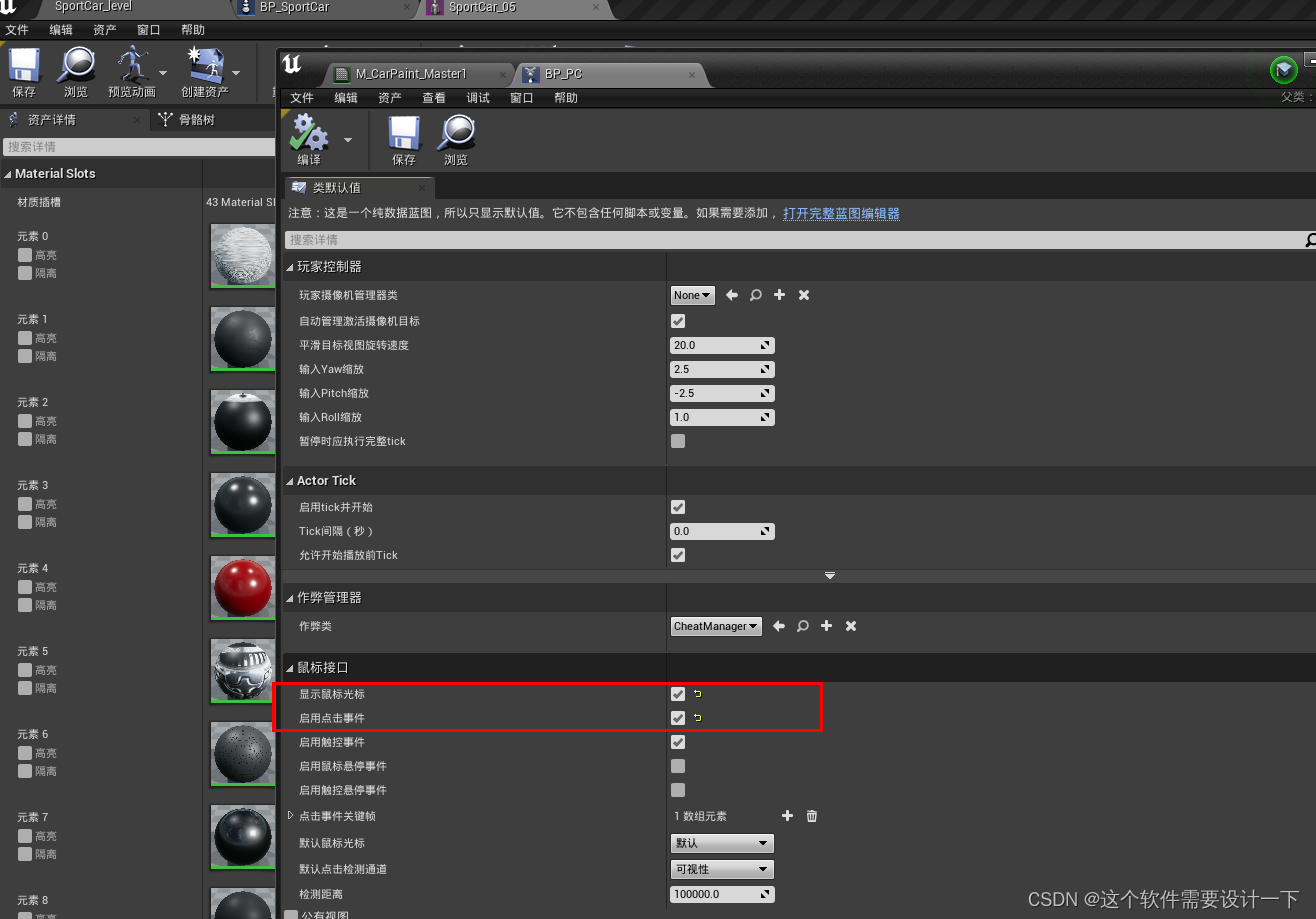Collapse the Actor Tick section
The image size is (1316, 919).
[x=290, y=481]
